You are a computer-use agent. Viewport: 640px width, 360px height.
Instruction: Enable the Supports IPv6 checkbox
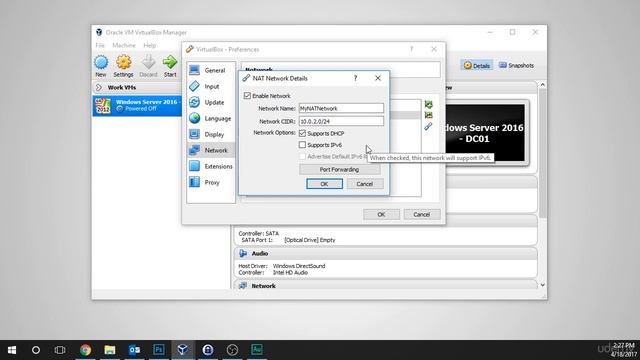pos(302,144)
